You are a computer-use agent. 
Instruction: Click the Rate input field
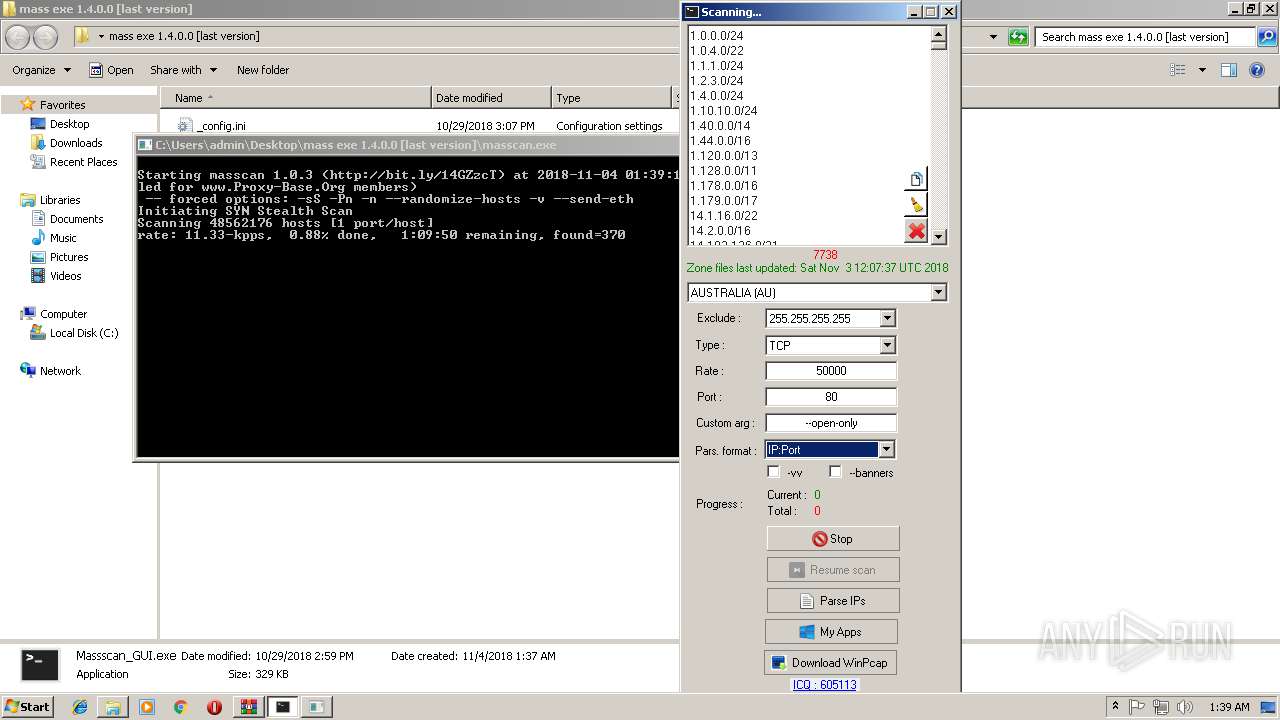tap(831, 371)
